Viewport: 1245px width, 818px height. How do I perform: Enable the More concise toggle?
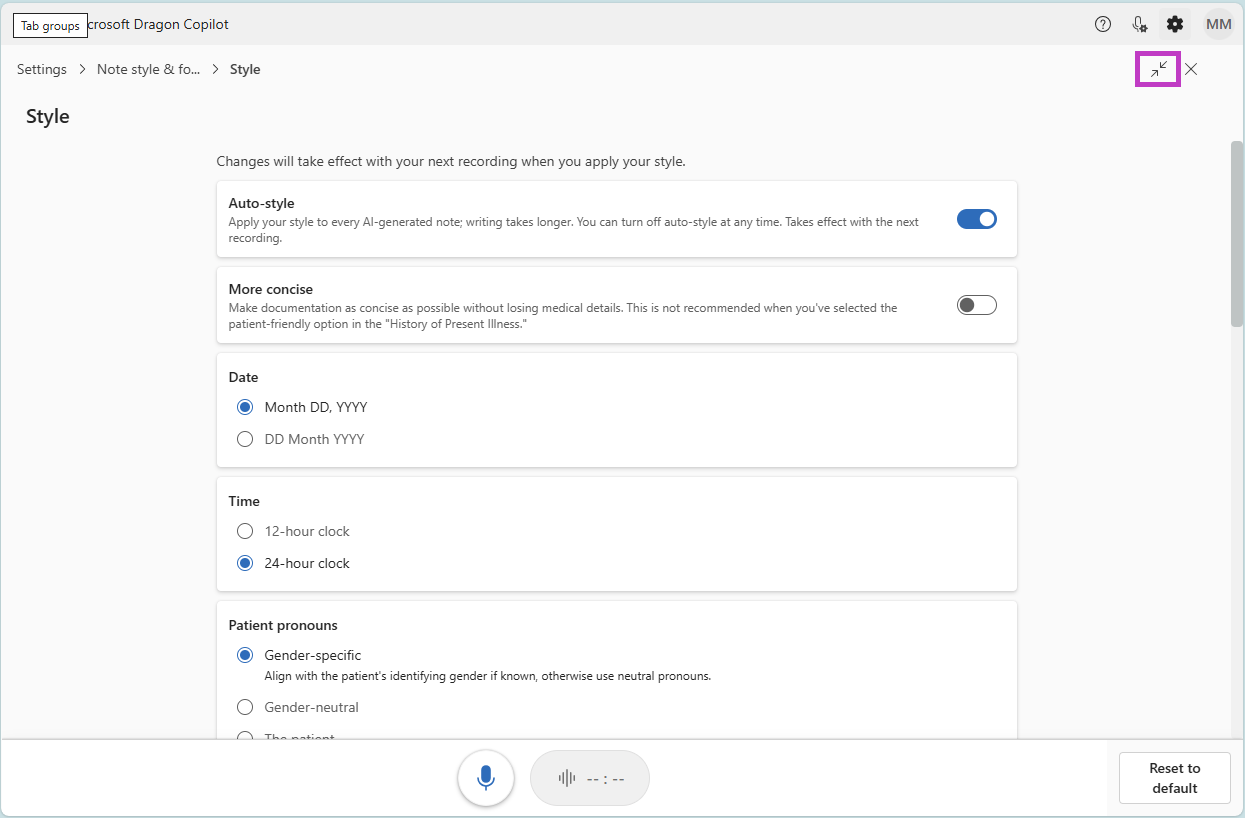pos(976,304)
